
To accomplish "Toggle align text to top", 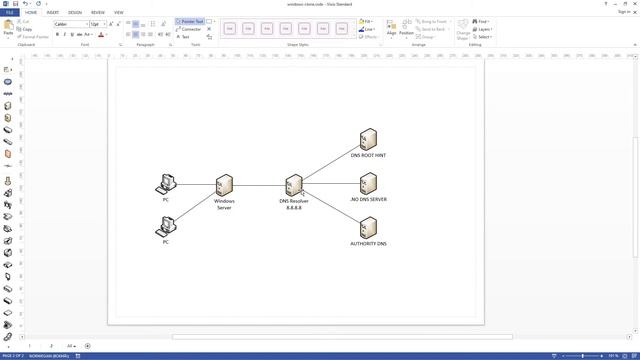I will [x=128, y=24].
